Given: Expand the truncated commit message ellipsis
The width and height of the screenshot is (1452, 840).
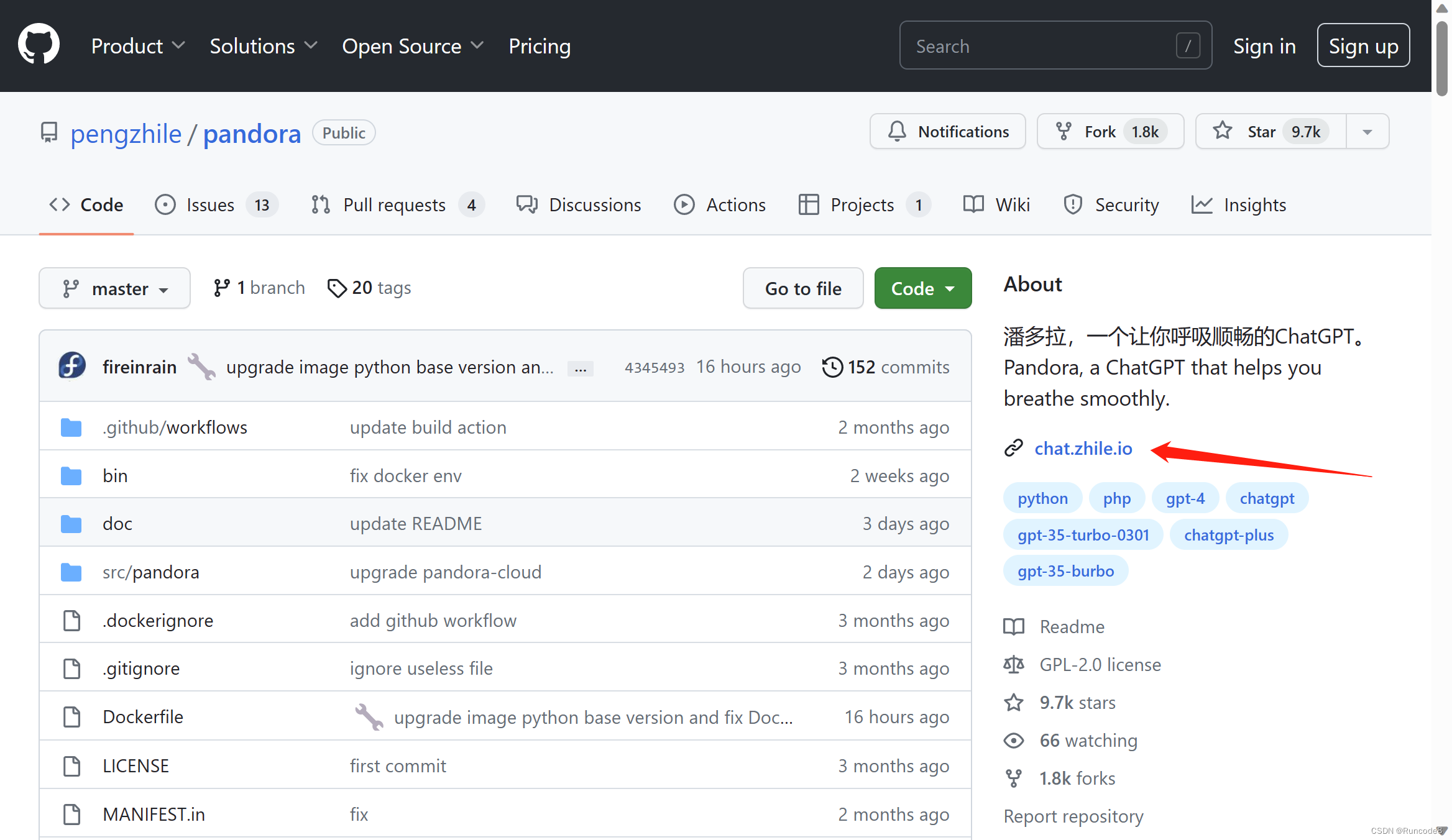Looking at the screenshot, I should click(580, 368).
